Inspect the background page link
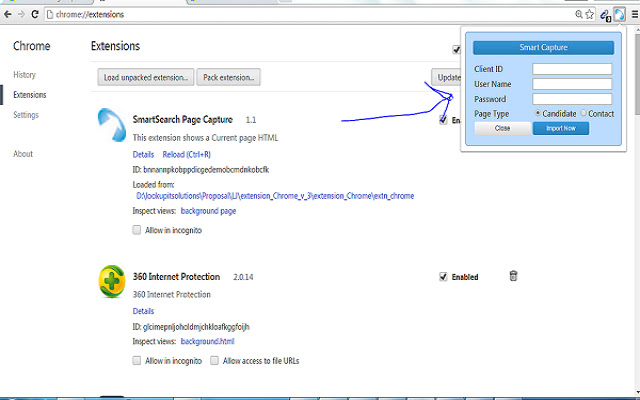 click(208, 211)
